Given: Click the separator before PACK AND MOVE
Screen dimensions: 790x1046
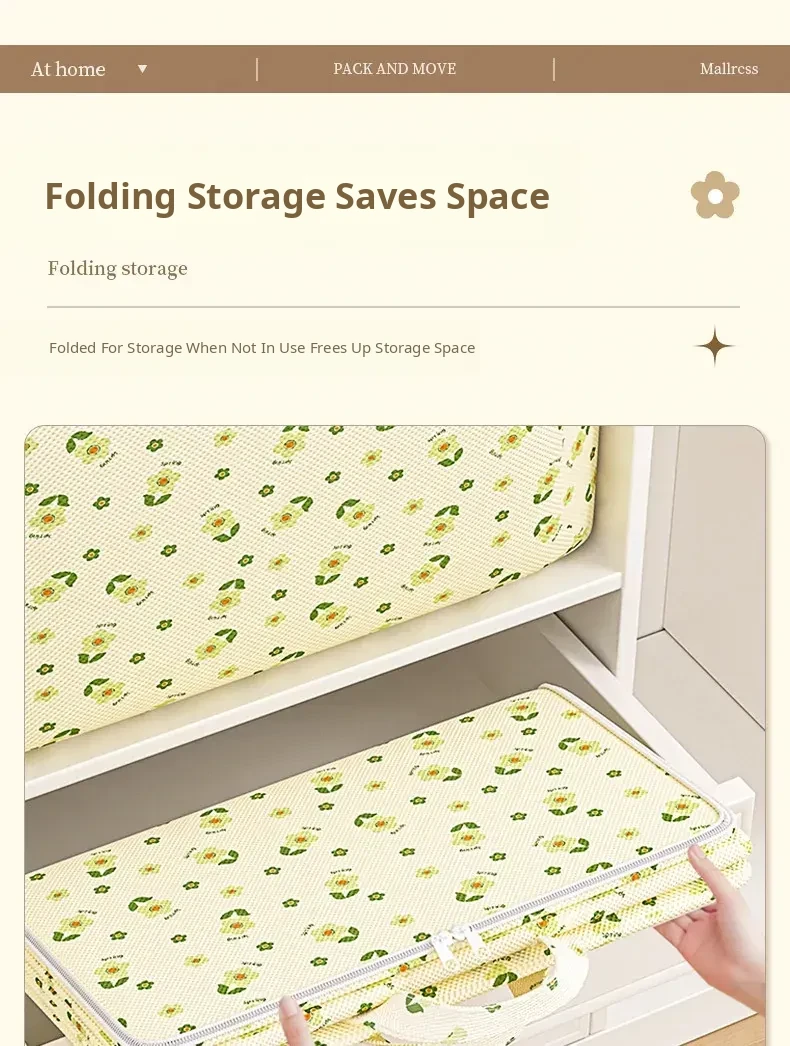Looking at the screenshot, I should 257,69.
